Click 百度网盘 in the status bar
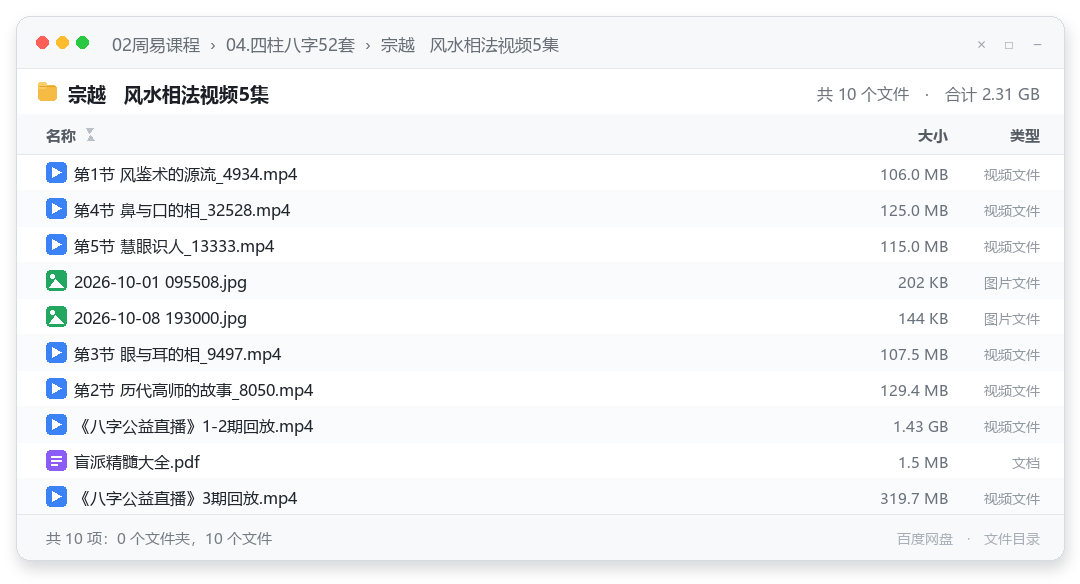The height and width of the screenshot is (584, 1080). click(925, 539)
